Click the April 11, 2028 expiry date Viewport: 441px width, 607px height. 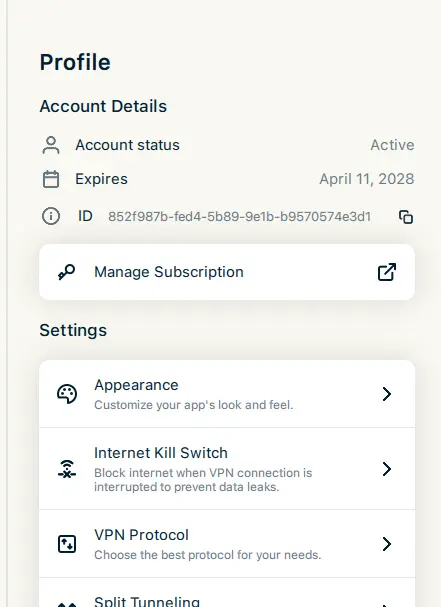point(367,179)
